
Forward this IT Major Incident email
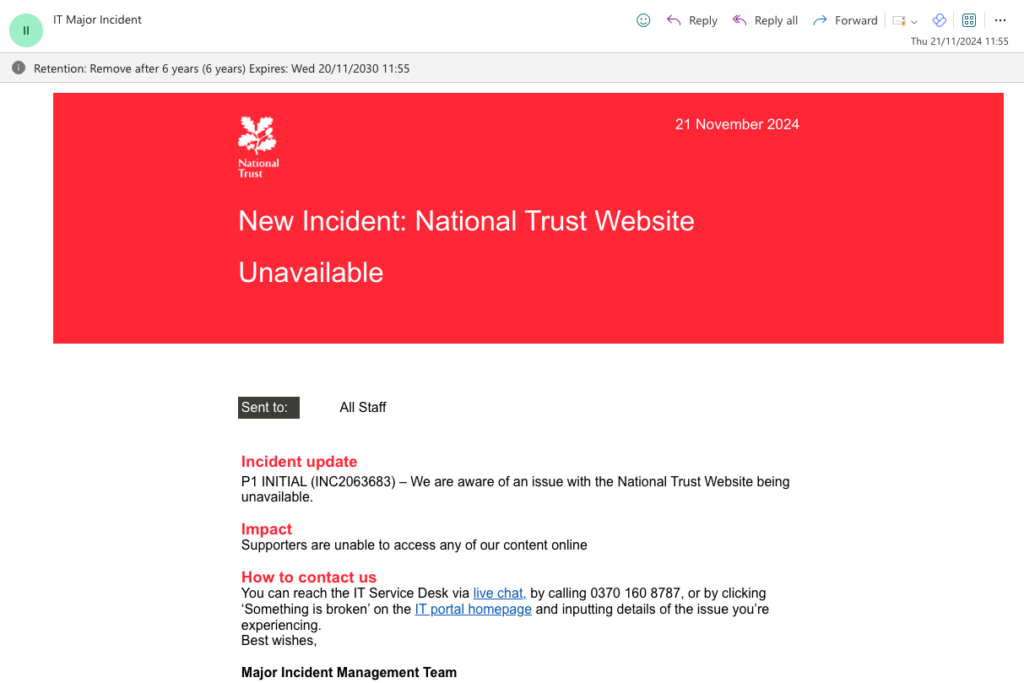tap(845, 20)
